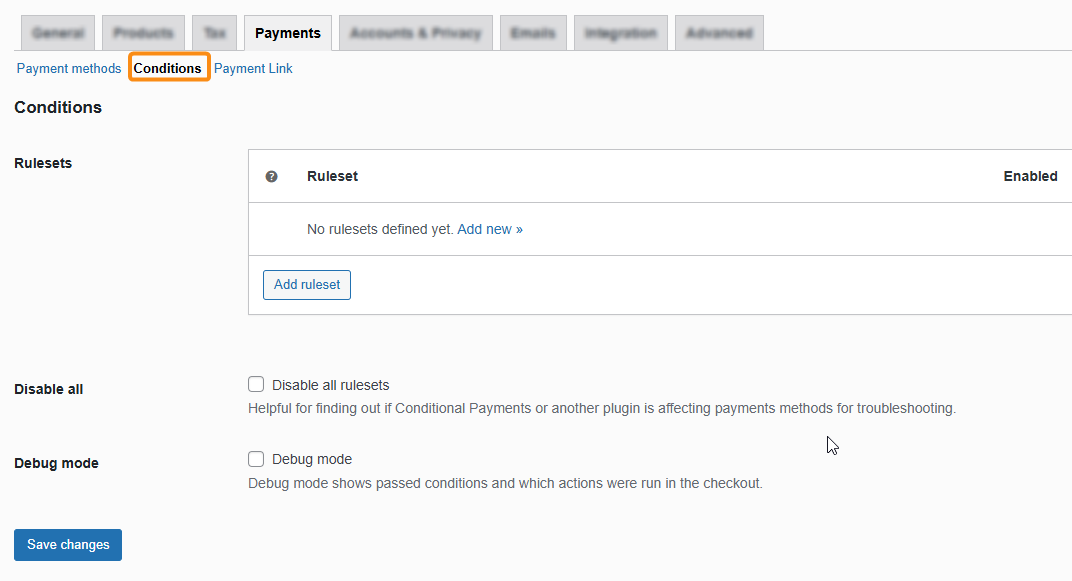Select the Payments tab

[288, 33]
